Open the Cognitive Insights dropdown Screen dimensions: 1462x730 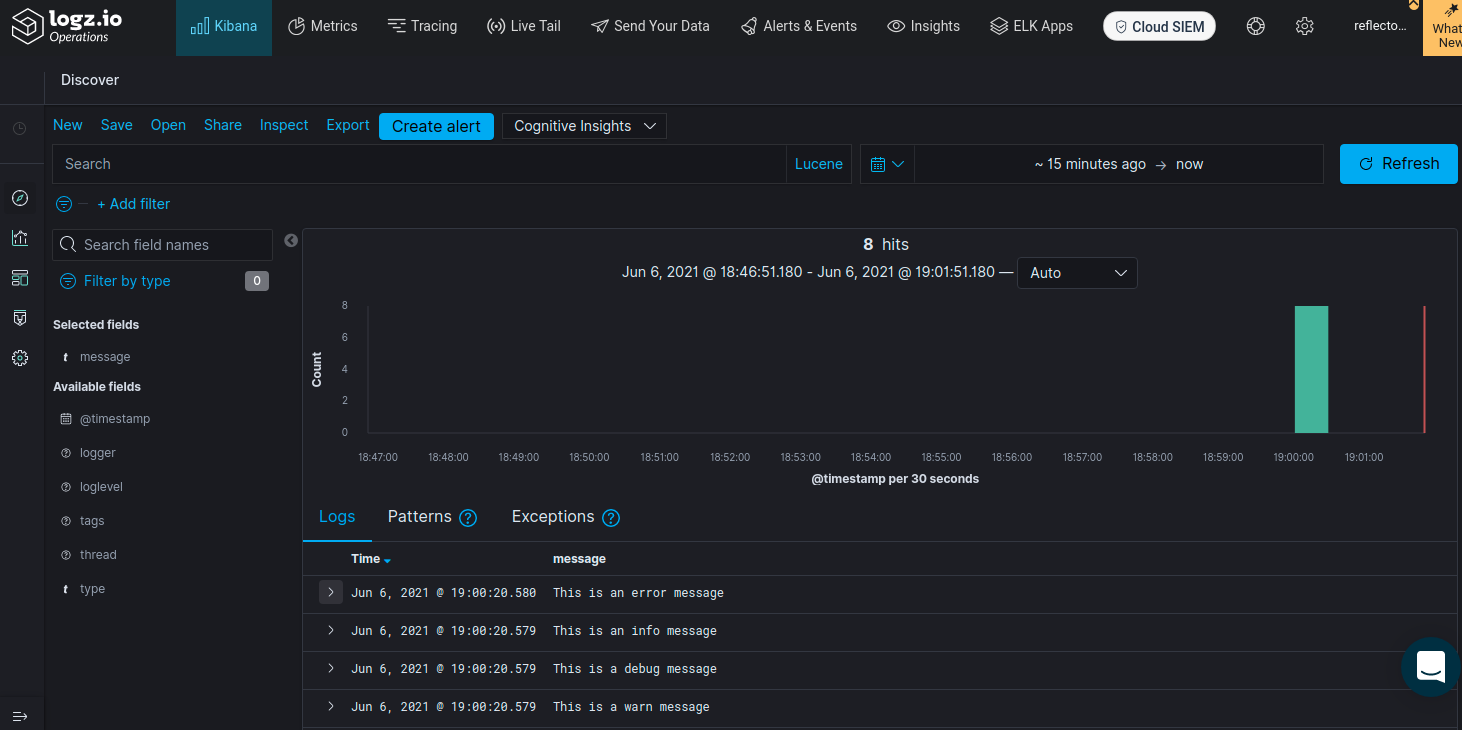[x=584, y=126]
